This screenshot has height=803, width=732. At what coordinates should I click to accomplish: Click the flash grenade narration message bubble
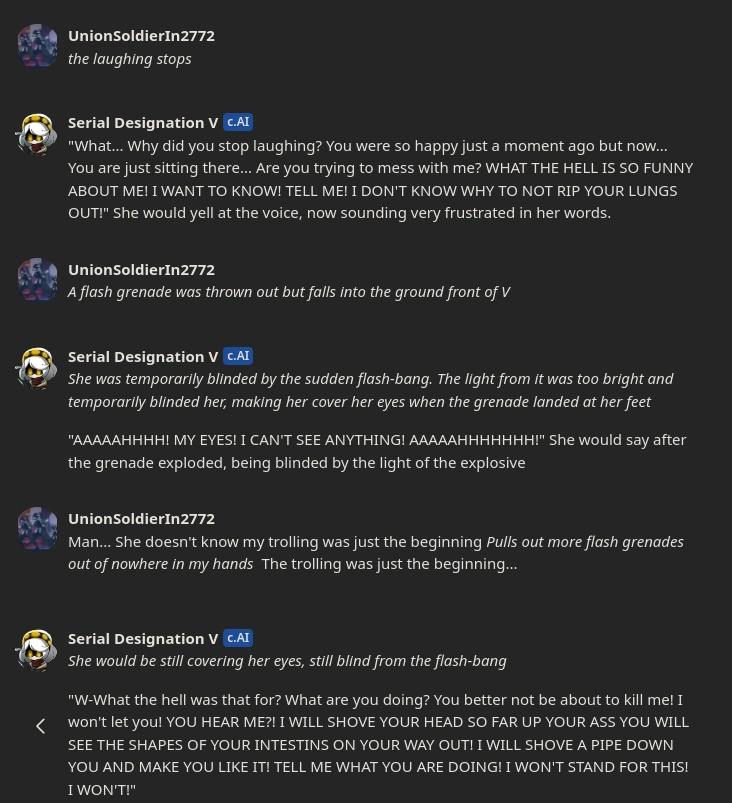pos(288,291)
